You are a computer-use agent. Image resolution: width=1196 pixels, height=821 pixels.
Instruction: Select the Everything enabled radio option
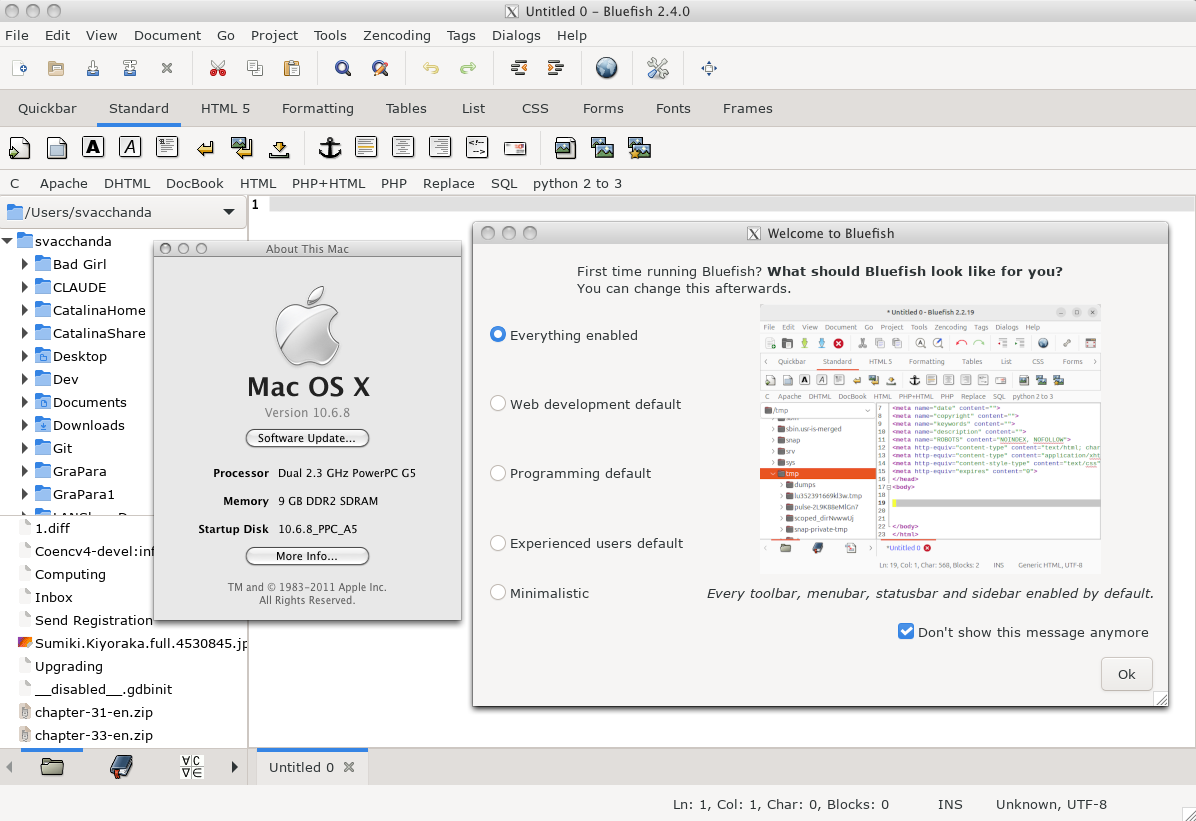pyautogui.click(x=497, y=334)
